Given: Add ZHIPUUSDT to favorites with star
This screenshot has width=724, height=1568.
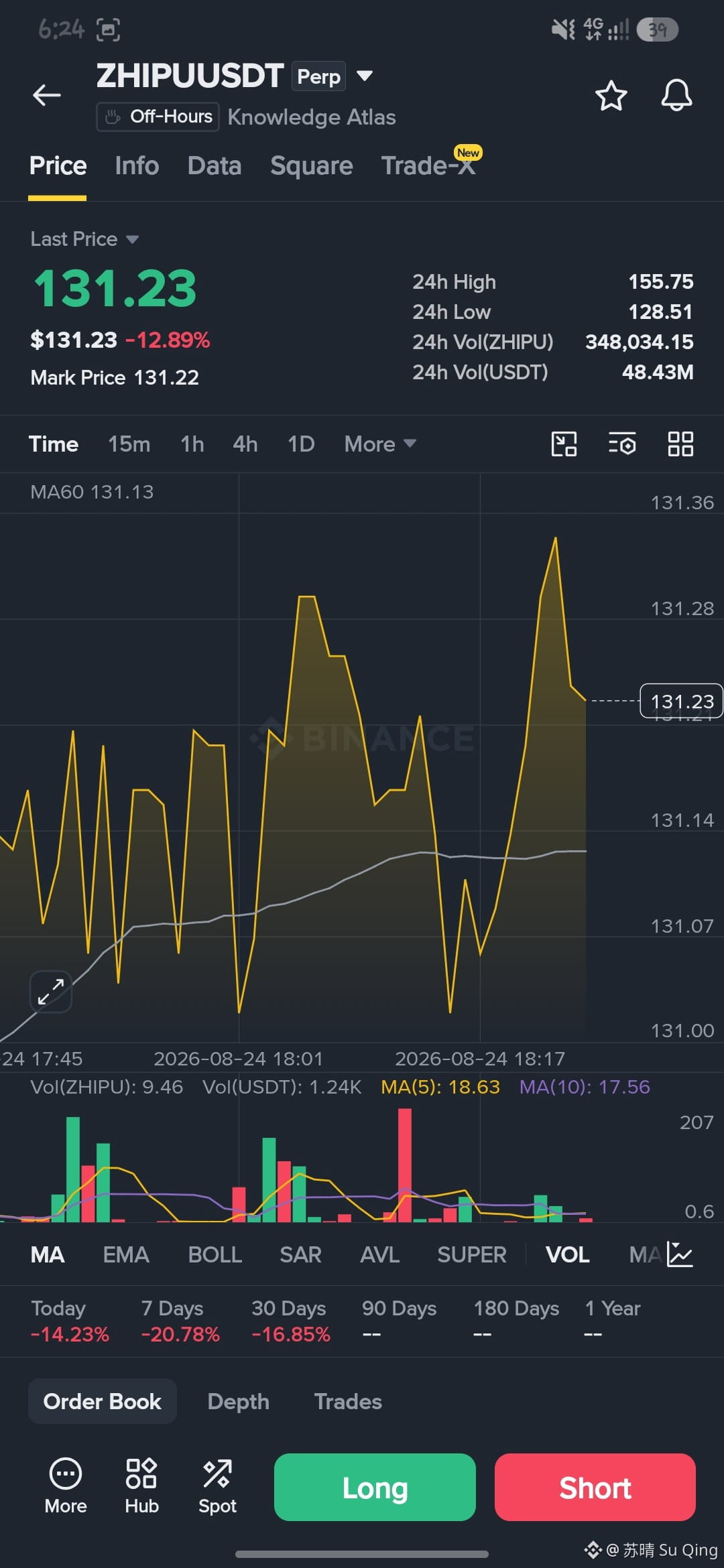Looking at the screenshot, I should 611,95.
